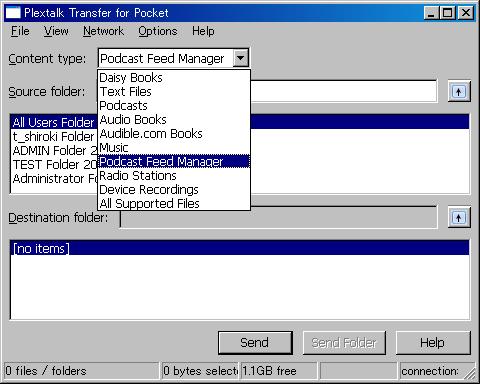Choose Daisy Books from content type list
The width and height of the screenshot is (480, 384).
tap(174, 77)
